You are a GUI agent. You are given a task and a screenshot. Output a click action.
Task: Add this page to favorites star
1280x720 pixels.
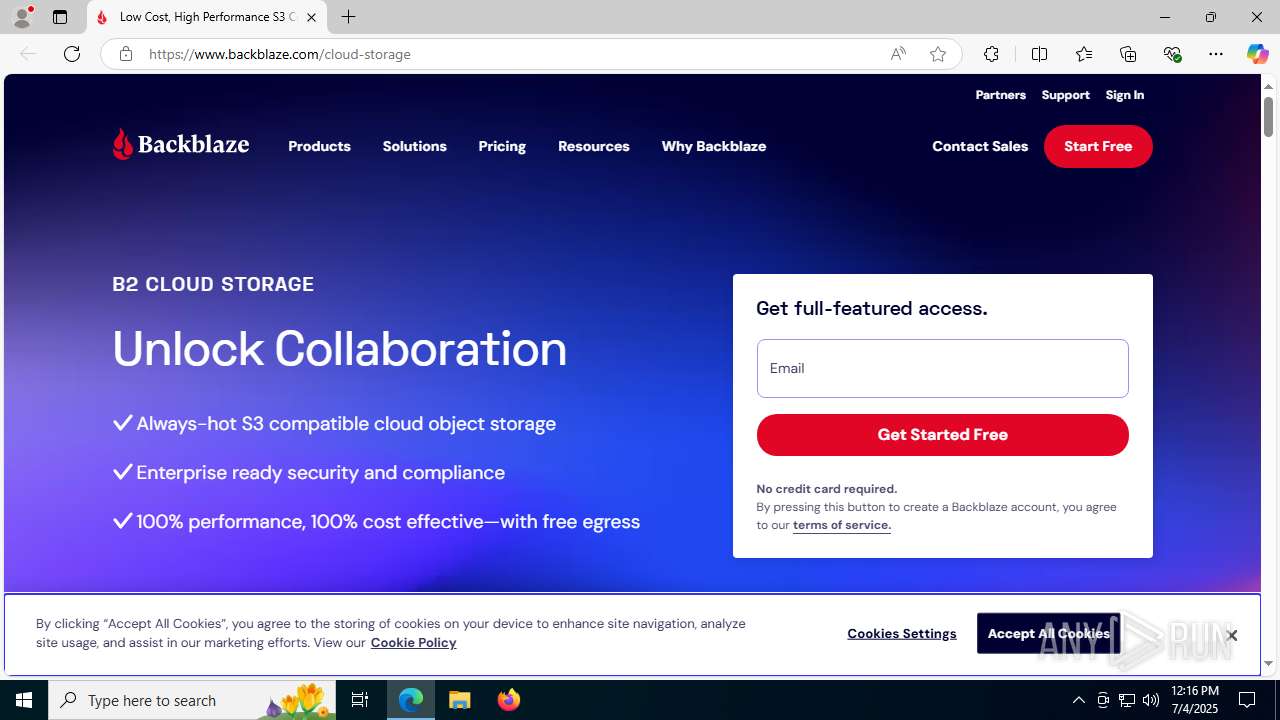(x=938, y=54)
